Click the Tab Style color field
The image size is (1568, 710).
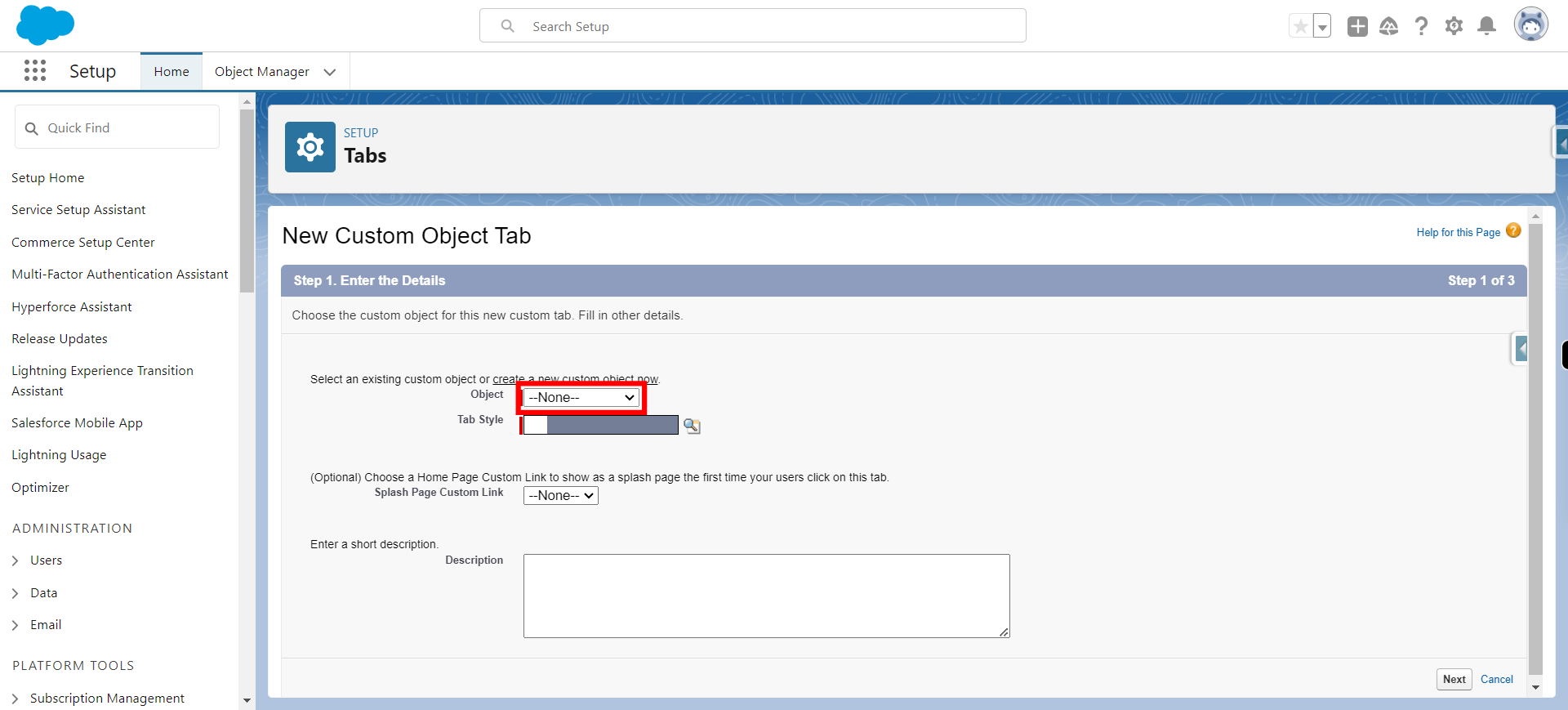[x=600, y=425]
